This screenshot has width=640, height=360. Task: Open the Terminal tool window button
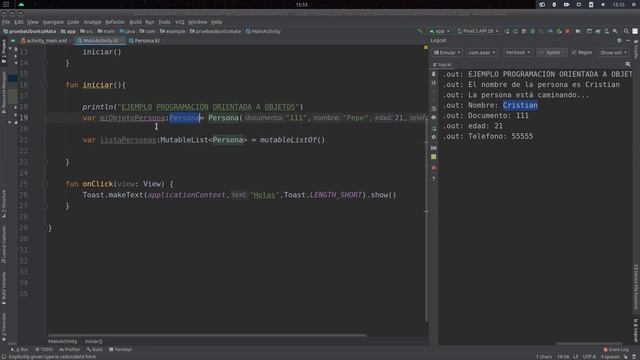120,350
